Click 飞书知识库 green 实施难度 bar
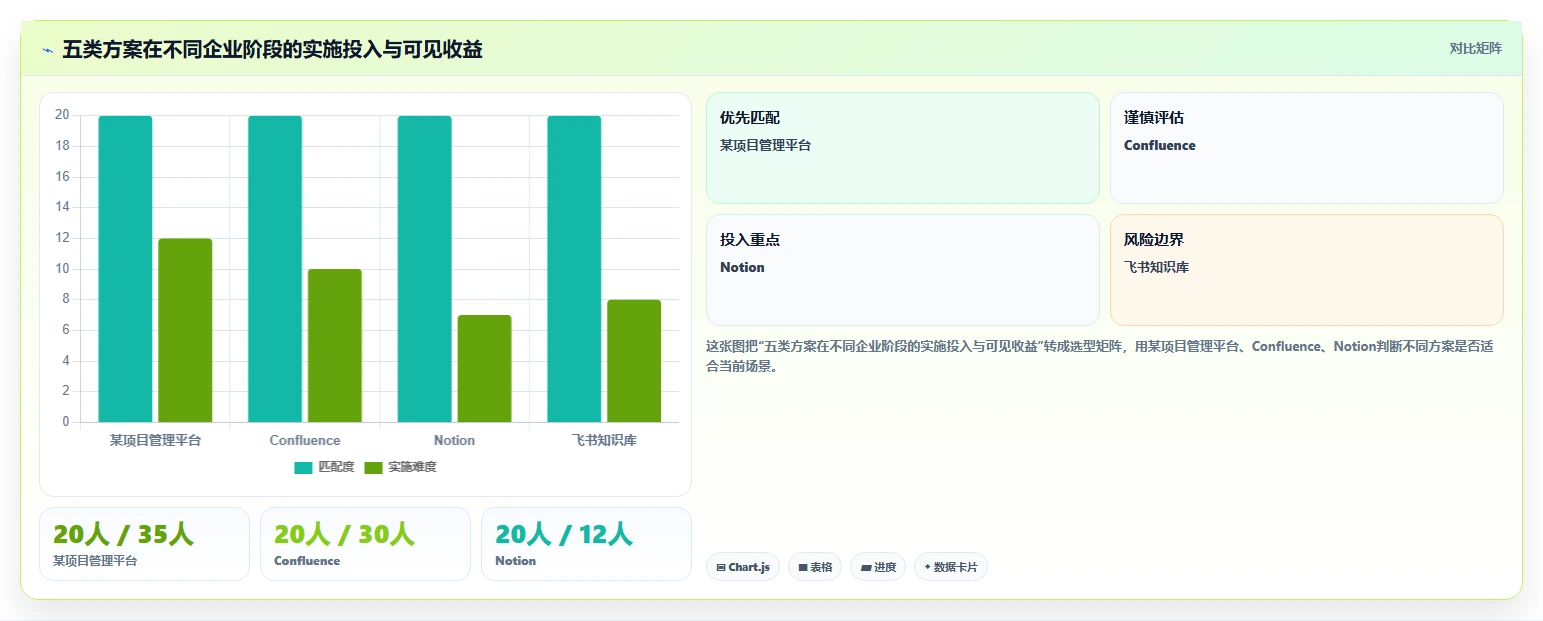1543x621 pixels. point(634,361)
